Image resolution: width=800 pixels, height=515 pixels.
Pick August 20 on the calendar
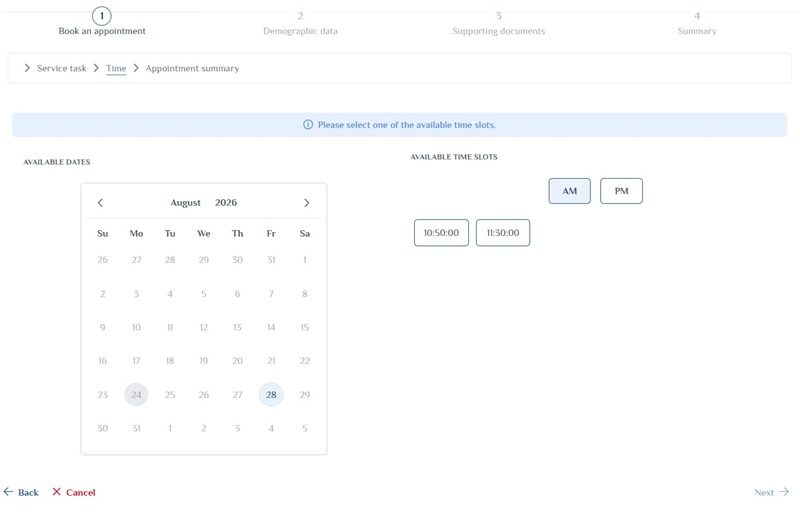pyautogui.click(x=237, y=361)
